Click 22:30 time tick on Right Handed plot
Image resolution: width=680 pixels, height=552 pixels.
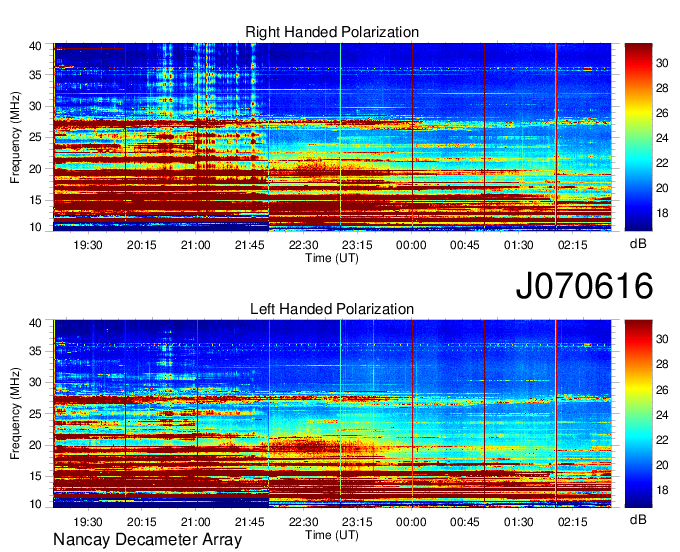point(304,245)
